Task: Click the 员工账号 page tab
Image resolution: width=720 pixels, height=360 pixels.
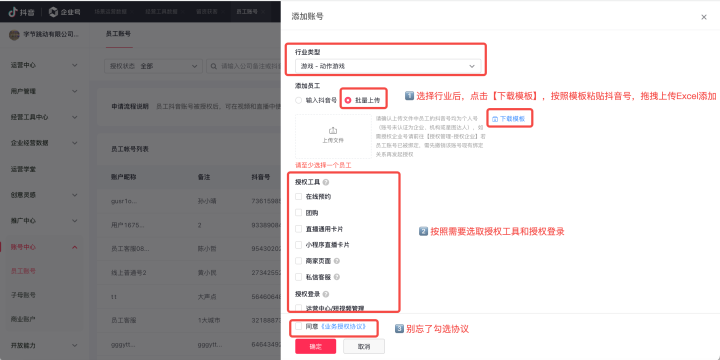Action: (118, 34)
